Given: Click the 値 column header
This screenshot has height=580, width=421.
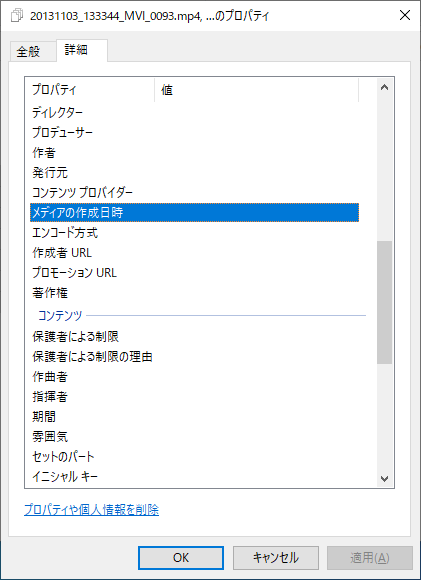Looking at the screenshot, I should [256, 90].
